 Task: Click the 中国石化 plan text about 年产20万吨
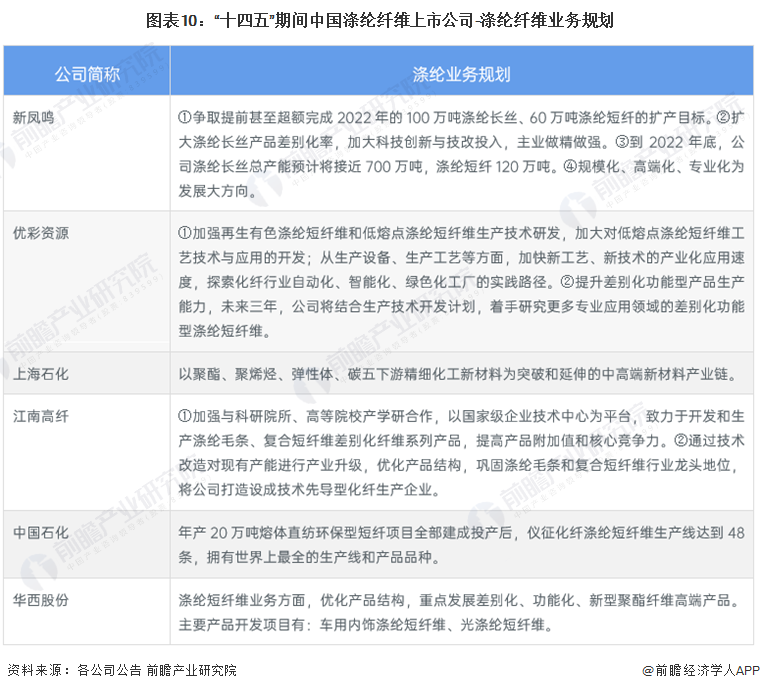click(461, 545)
